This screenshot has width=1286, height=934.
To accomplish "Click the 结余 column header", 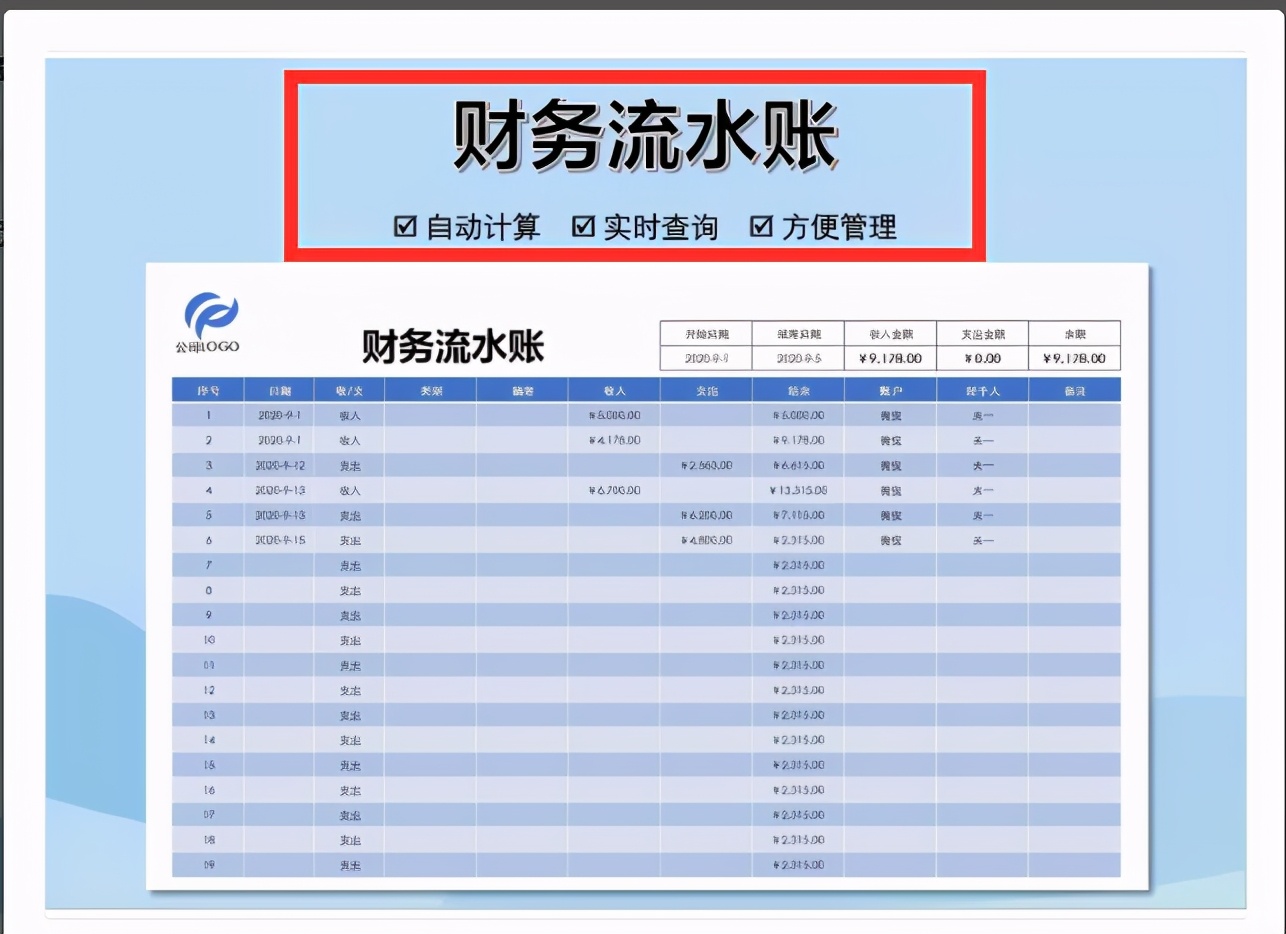I will pyautogui.click(x=800, y=389).
